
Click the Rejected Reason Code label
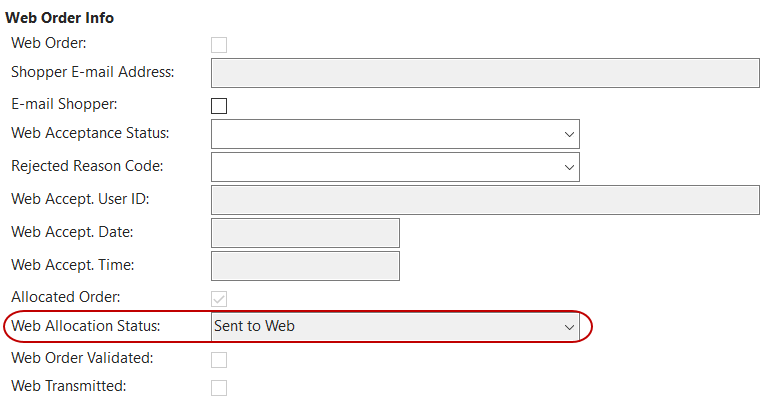(87, 166)
